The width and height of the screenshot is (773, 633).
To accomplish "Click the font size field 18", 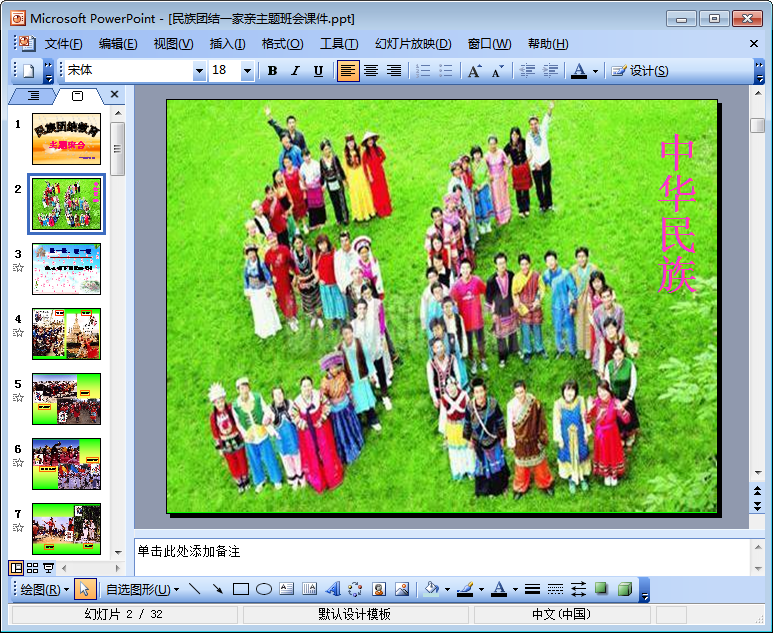I will [x=225, y=70].
